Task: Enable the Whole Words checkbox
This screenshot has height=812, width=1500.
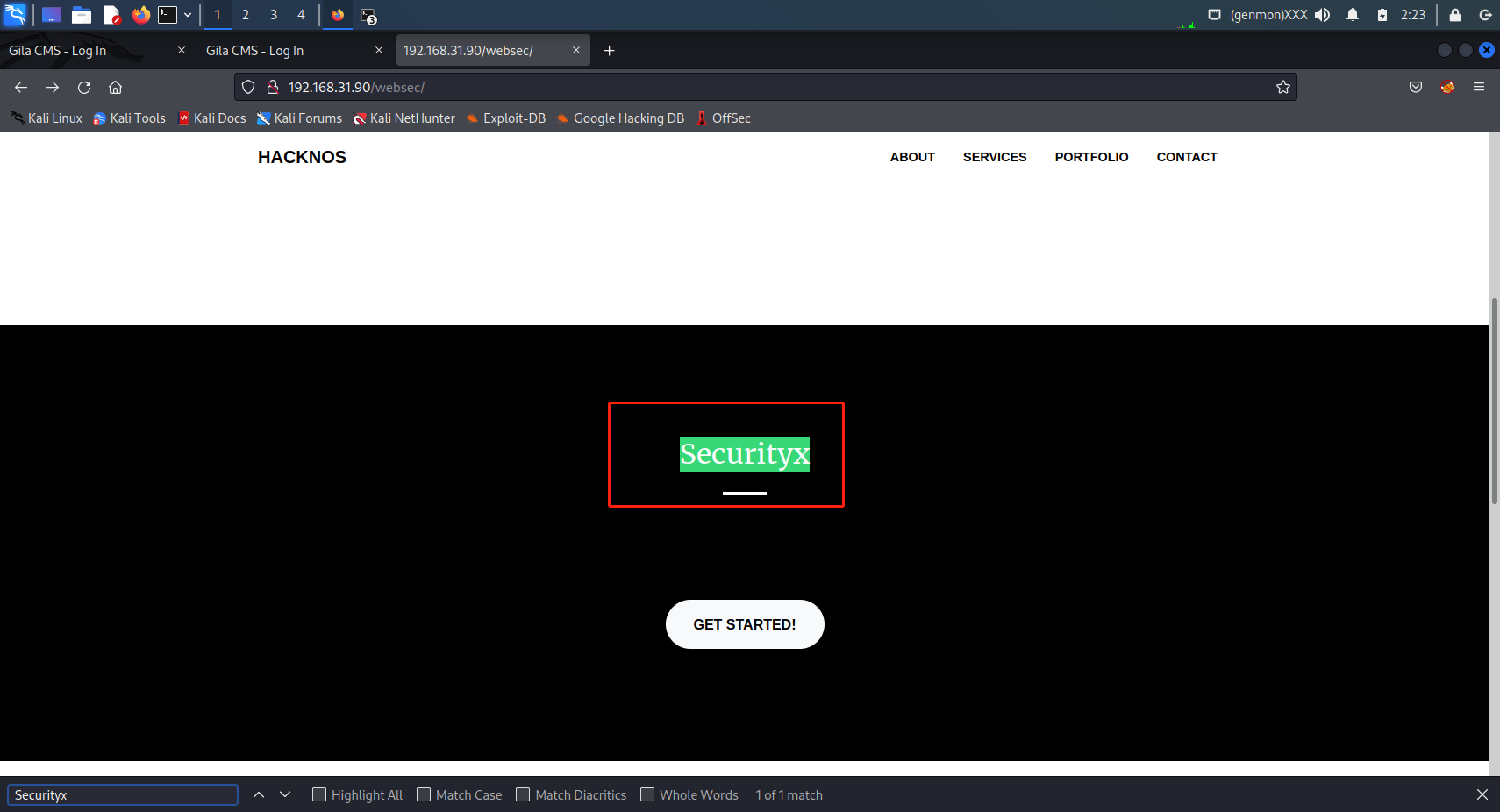Action: pyautogui.click(x=647, y=794)
